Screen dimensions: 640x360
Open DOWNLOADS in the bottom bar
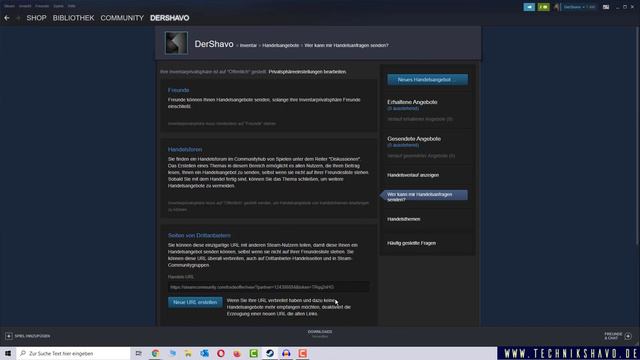pos(320,333)
